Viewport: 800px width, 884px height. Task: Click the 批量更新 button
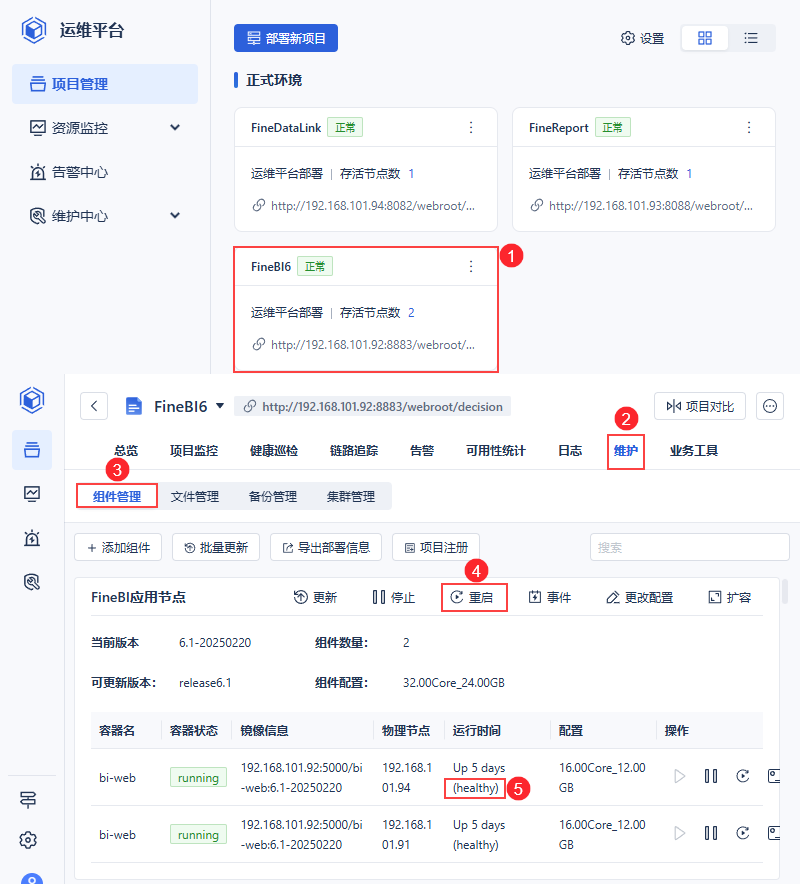pyautogui.click(x=216, y=547)
